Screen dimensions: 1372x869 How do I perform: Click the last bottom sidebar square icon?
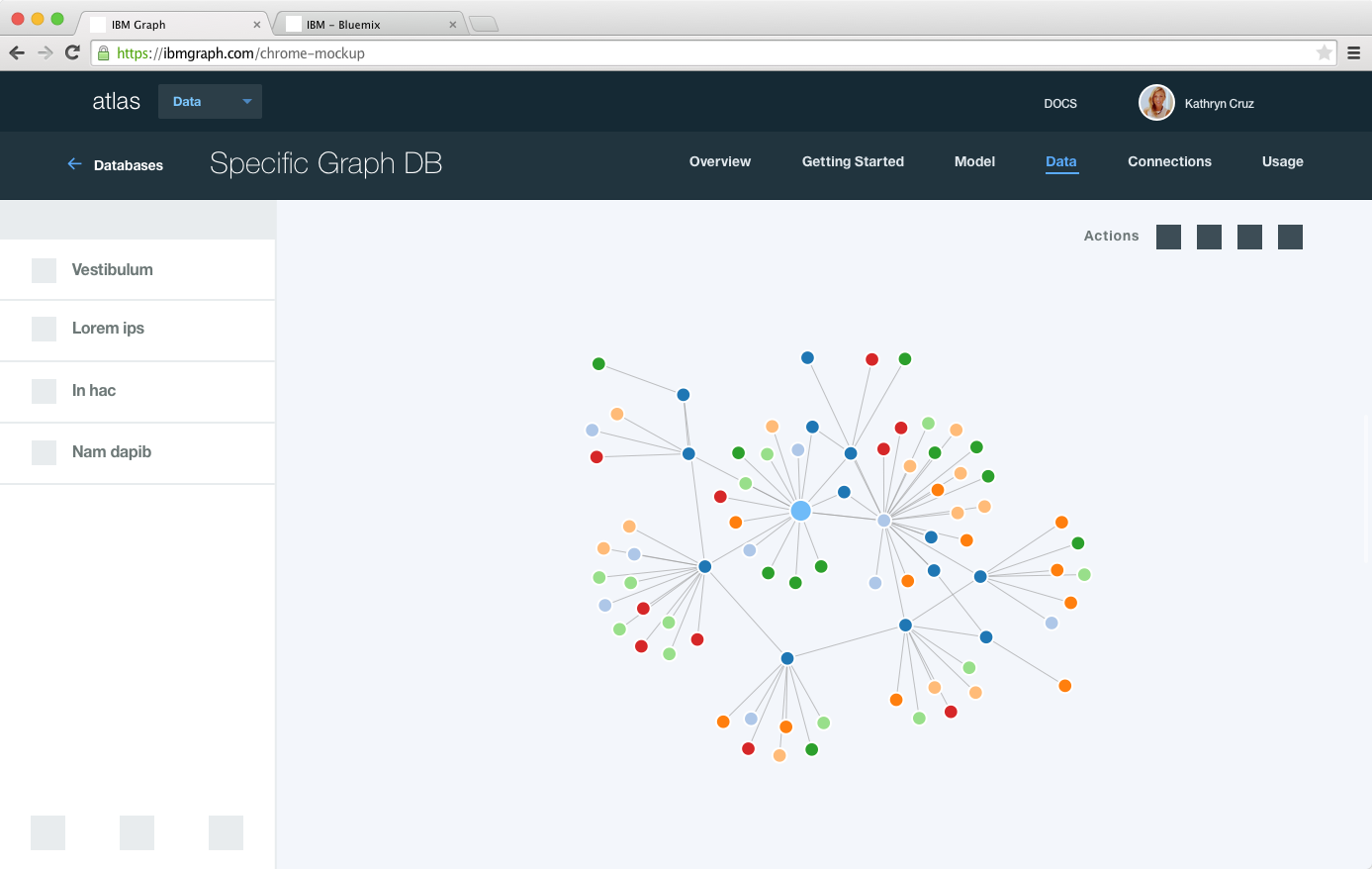(226, 832)
